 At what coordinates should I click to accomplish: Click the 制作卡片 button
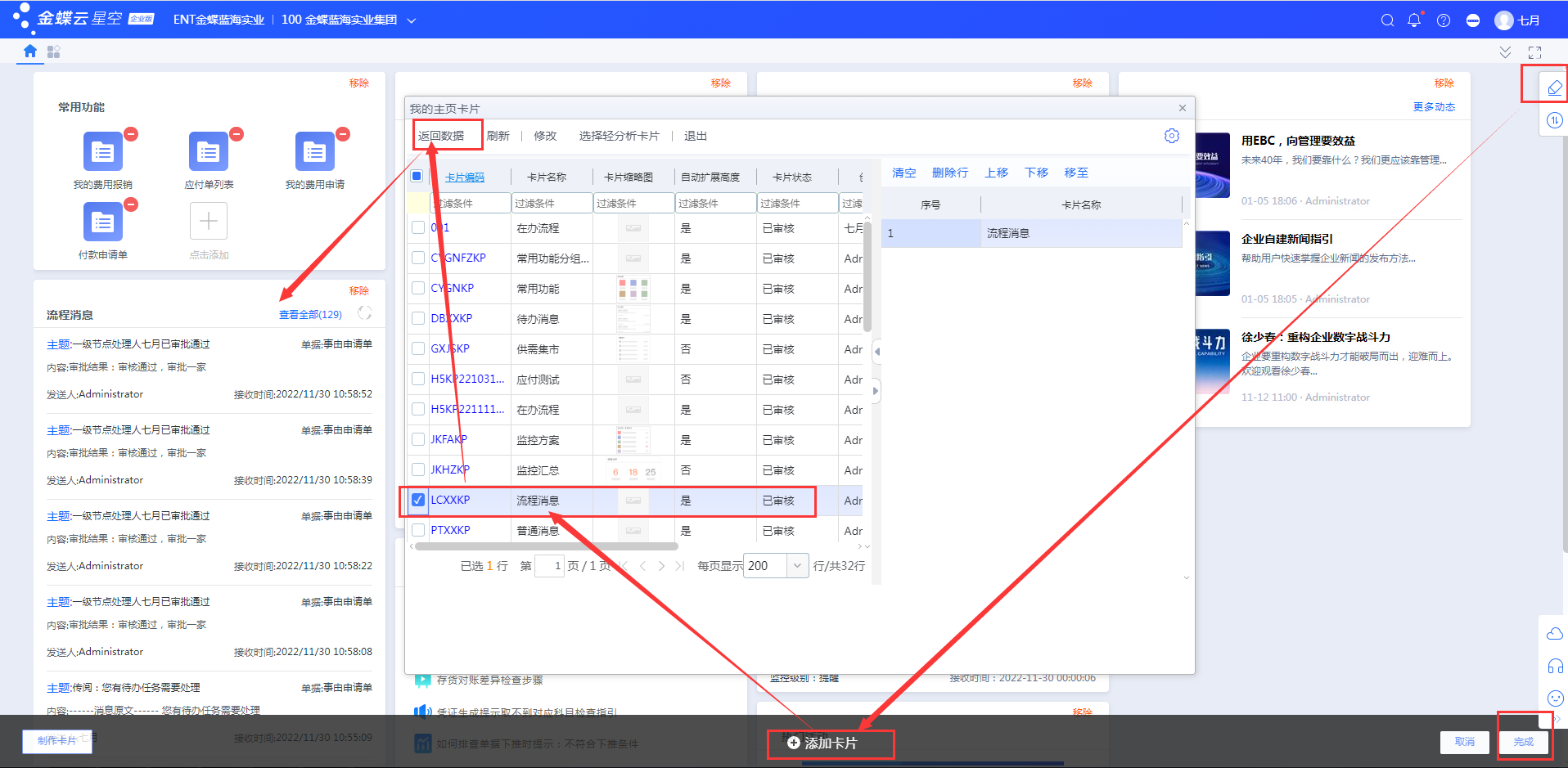point(57,741)
